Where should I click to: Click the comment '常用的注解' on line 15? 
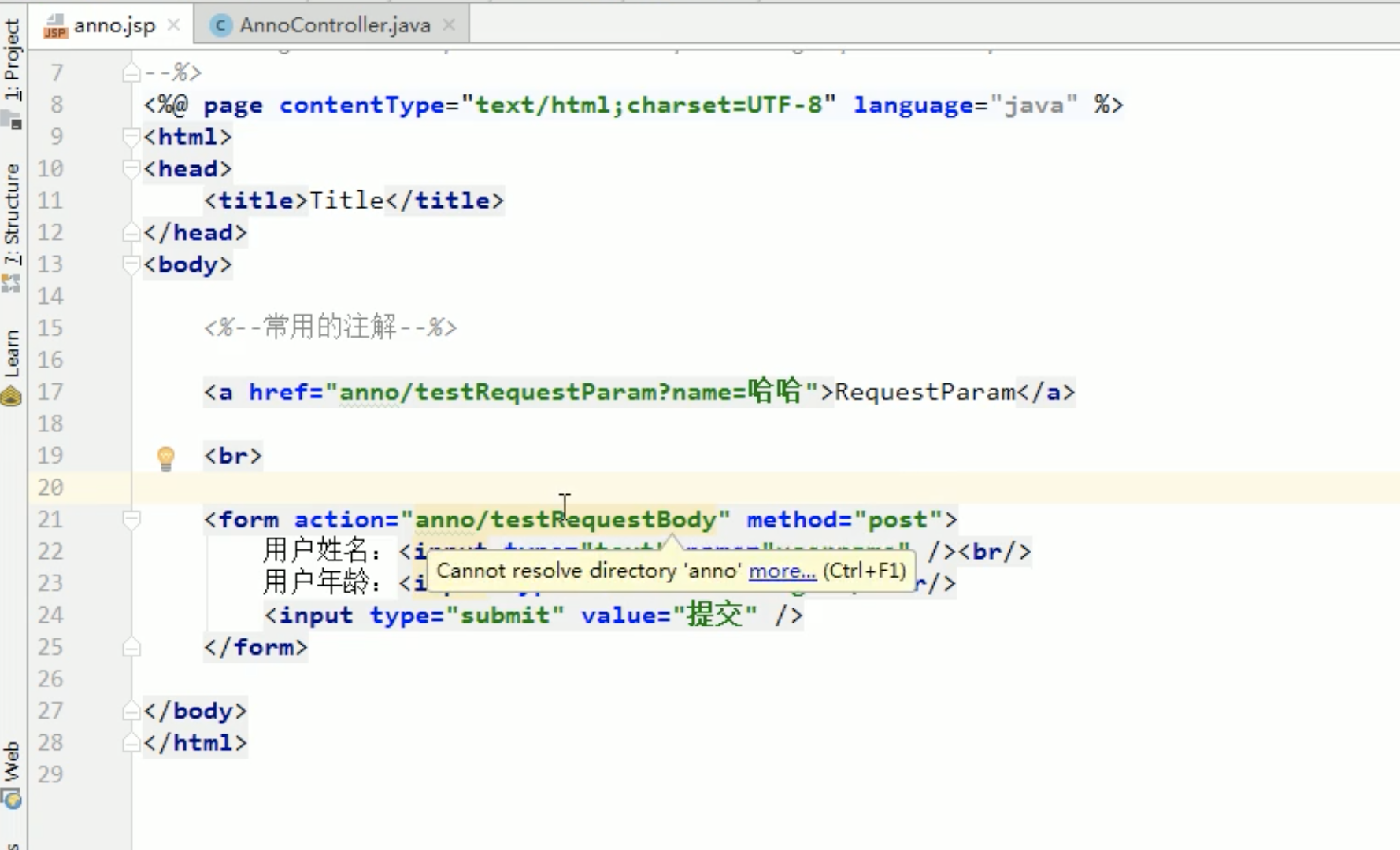pos(331,327)
